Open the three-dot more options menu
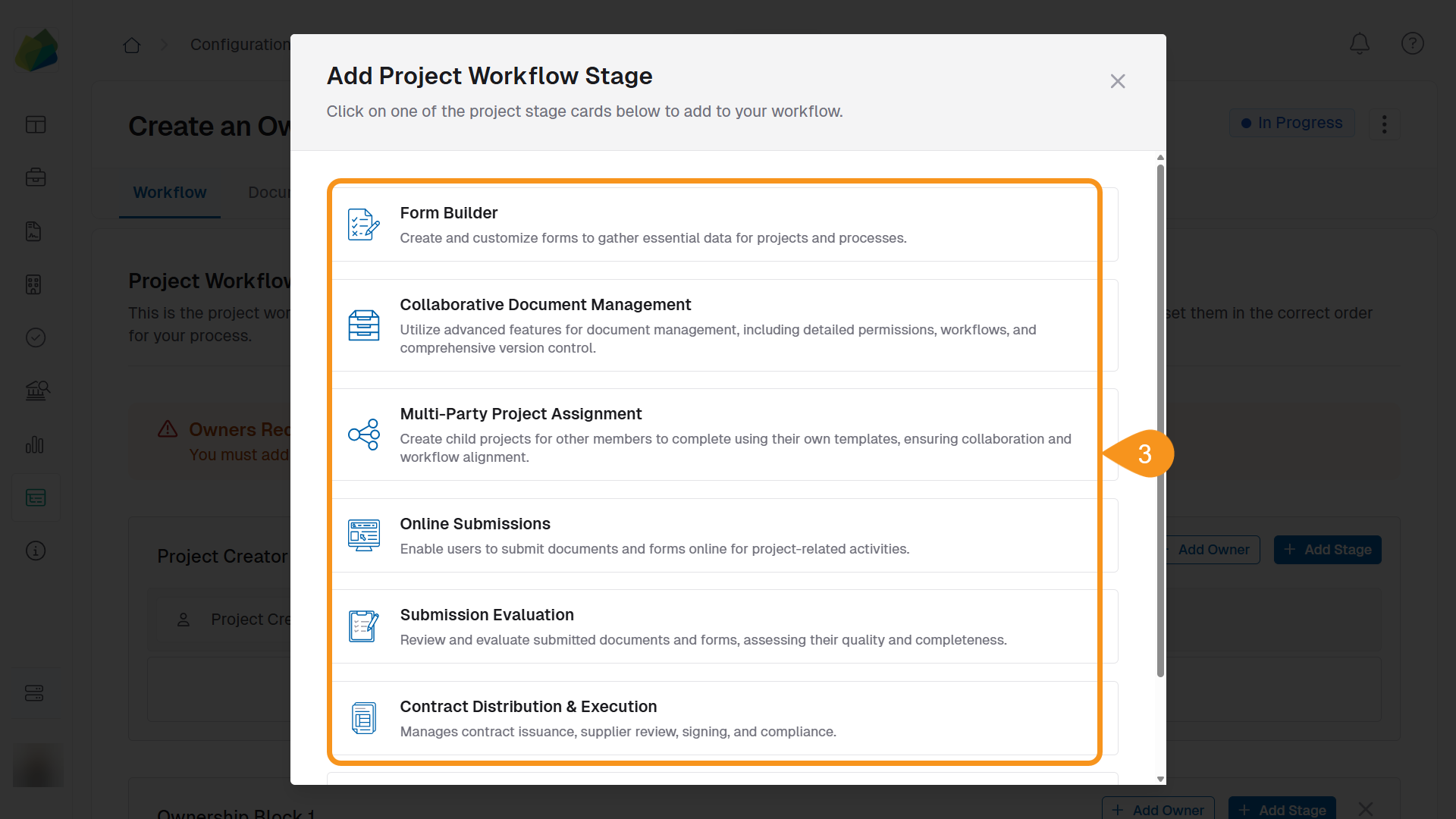Viewport: 1456px width, 819px height. 1384,124
